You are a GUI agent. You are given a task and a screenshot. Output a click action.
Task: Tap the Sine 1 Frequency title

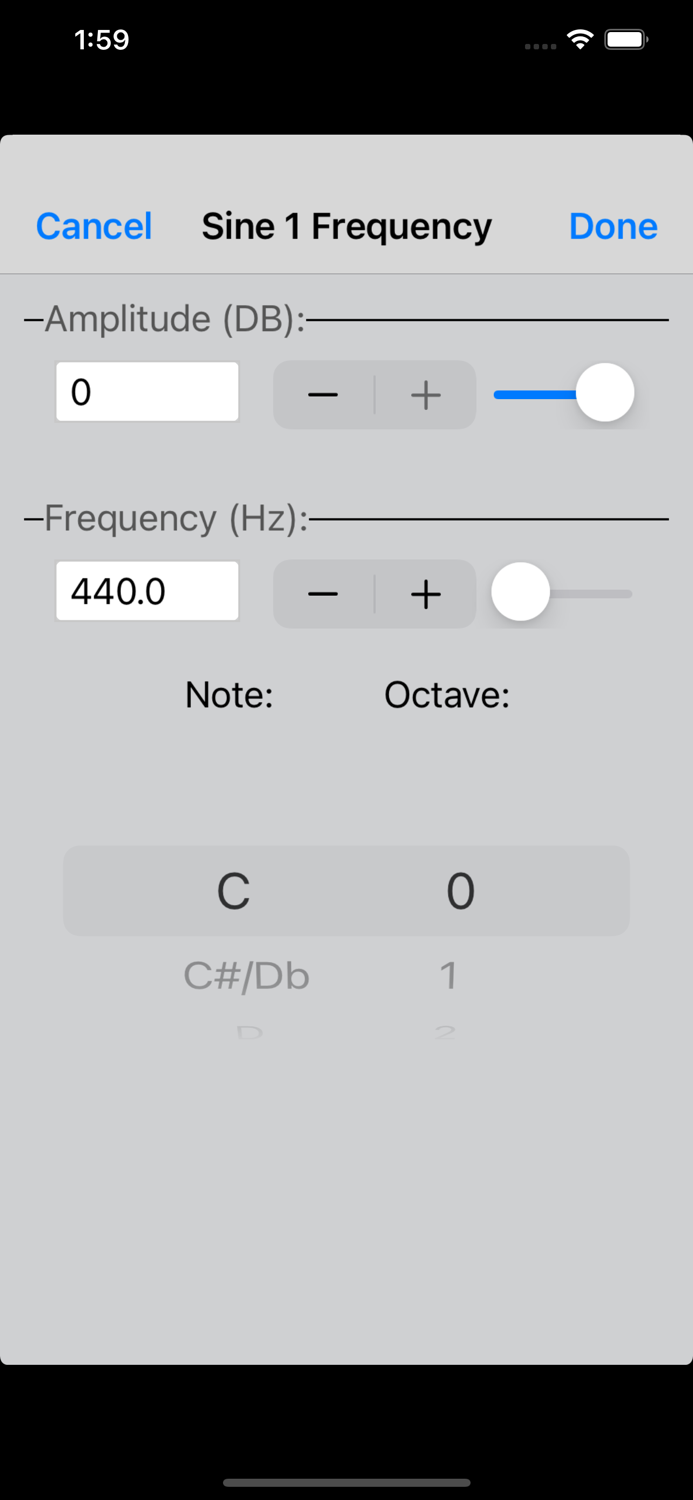pos(346,226)
